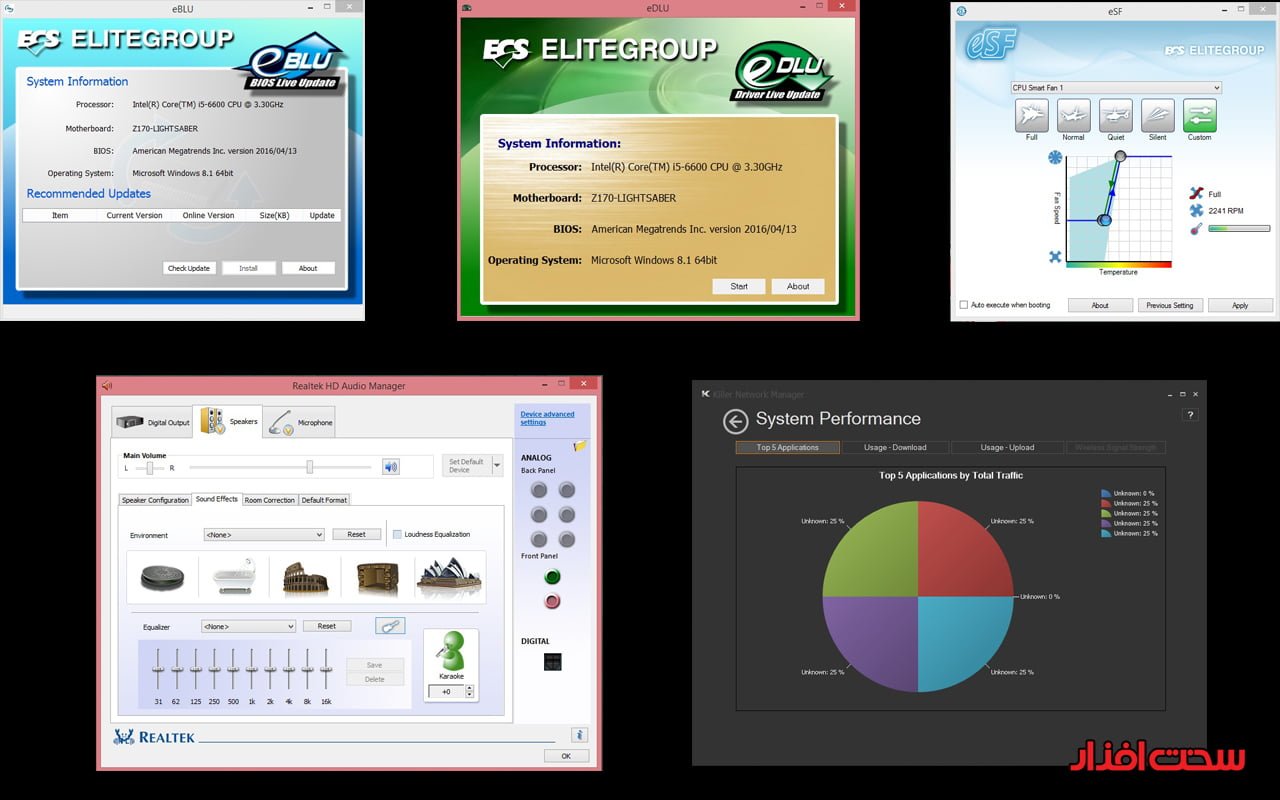Increase the Karaoke value stepper
This screenshot has height=800, width=1280.
[470, 688]
